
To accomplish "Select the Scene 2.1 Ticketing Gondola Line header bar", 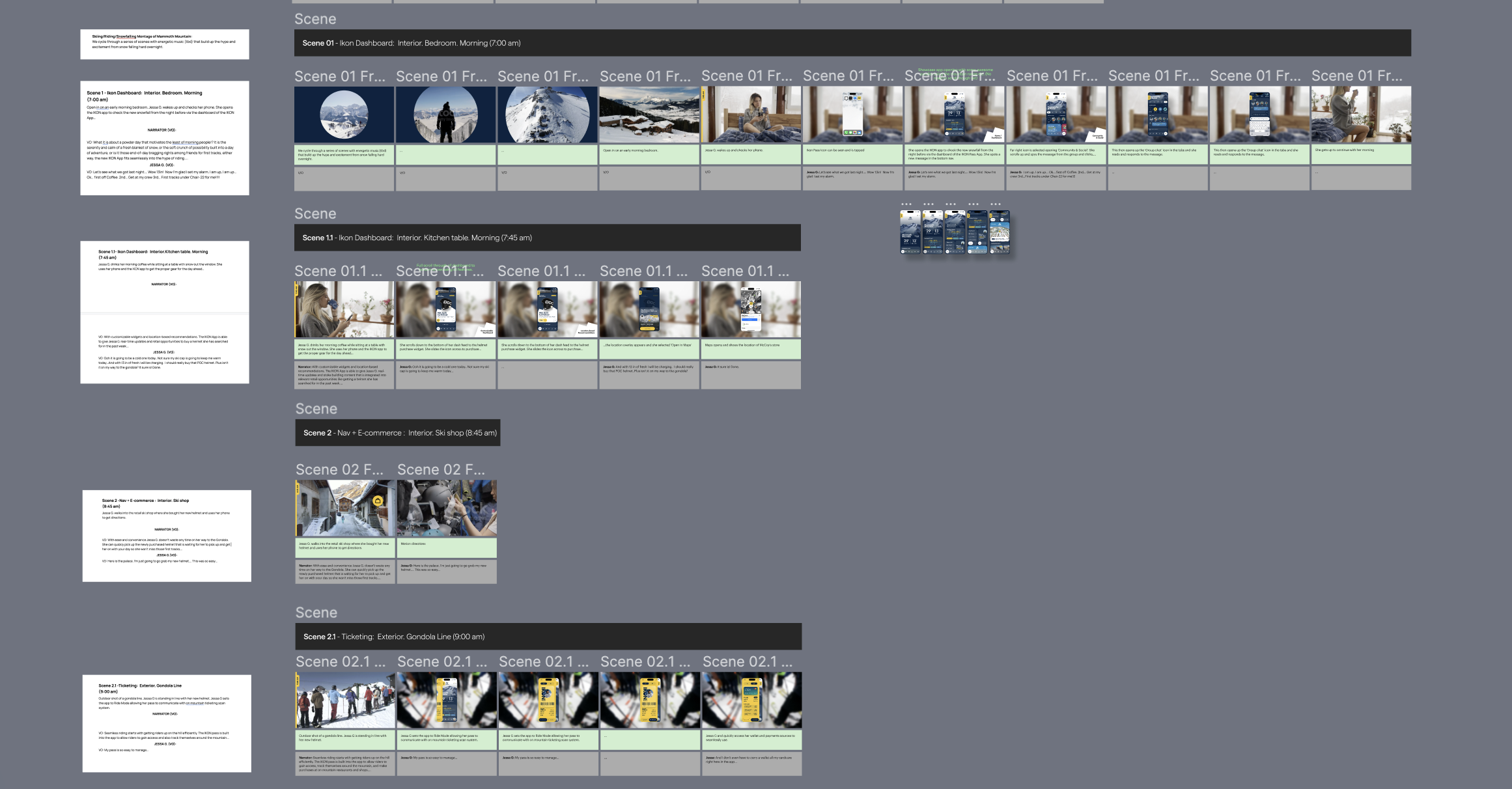I will point(548,637).
